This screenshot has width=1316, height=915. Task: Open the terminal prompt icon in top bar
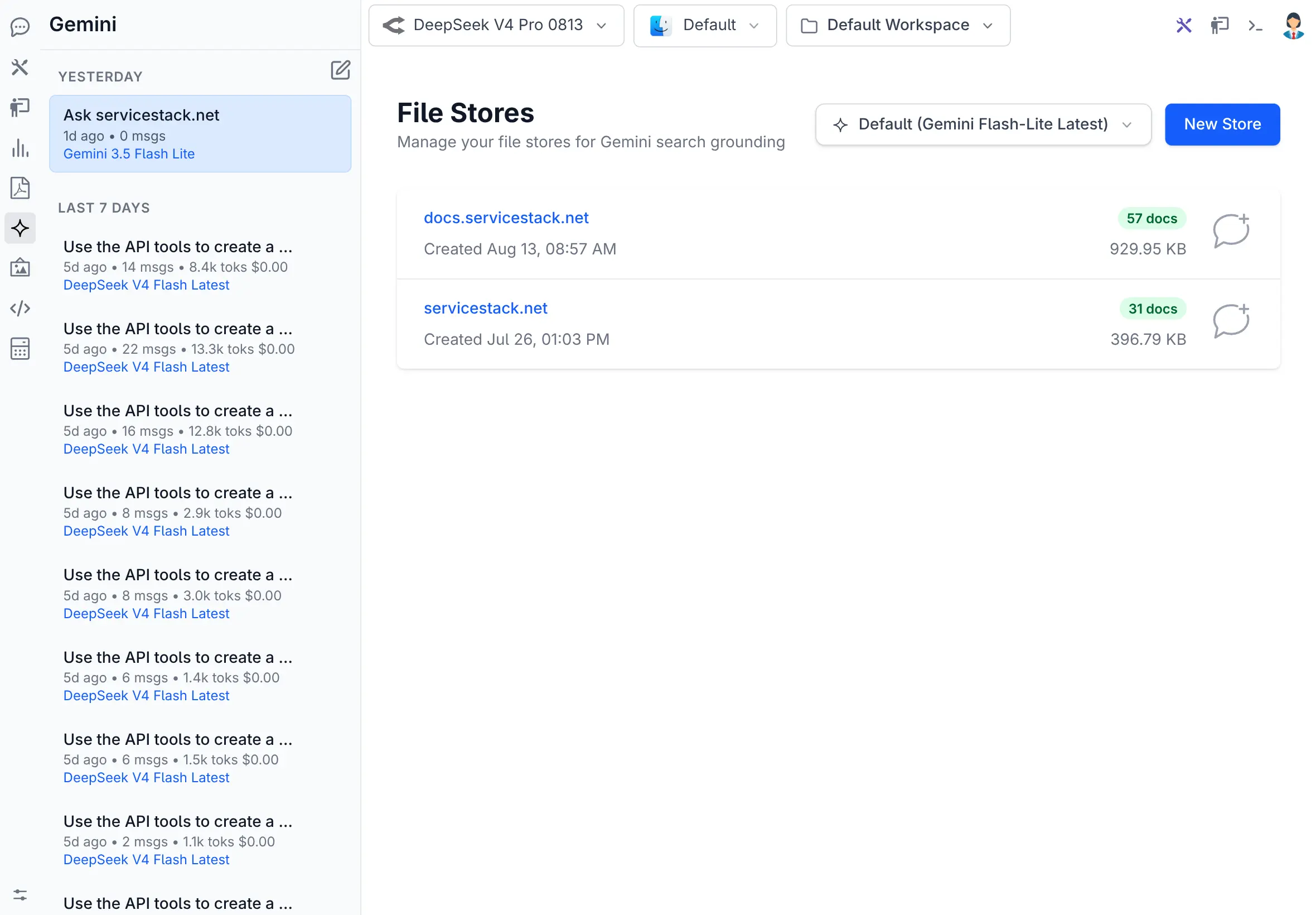[1255, 25]
